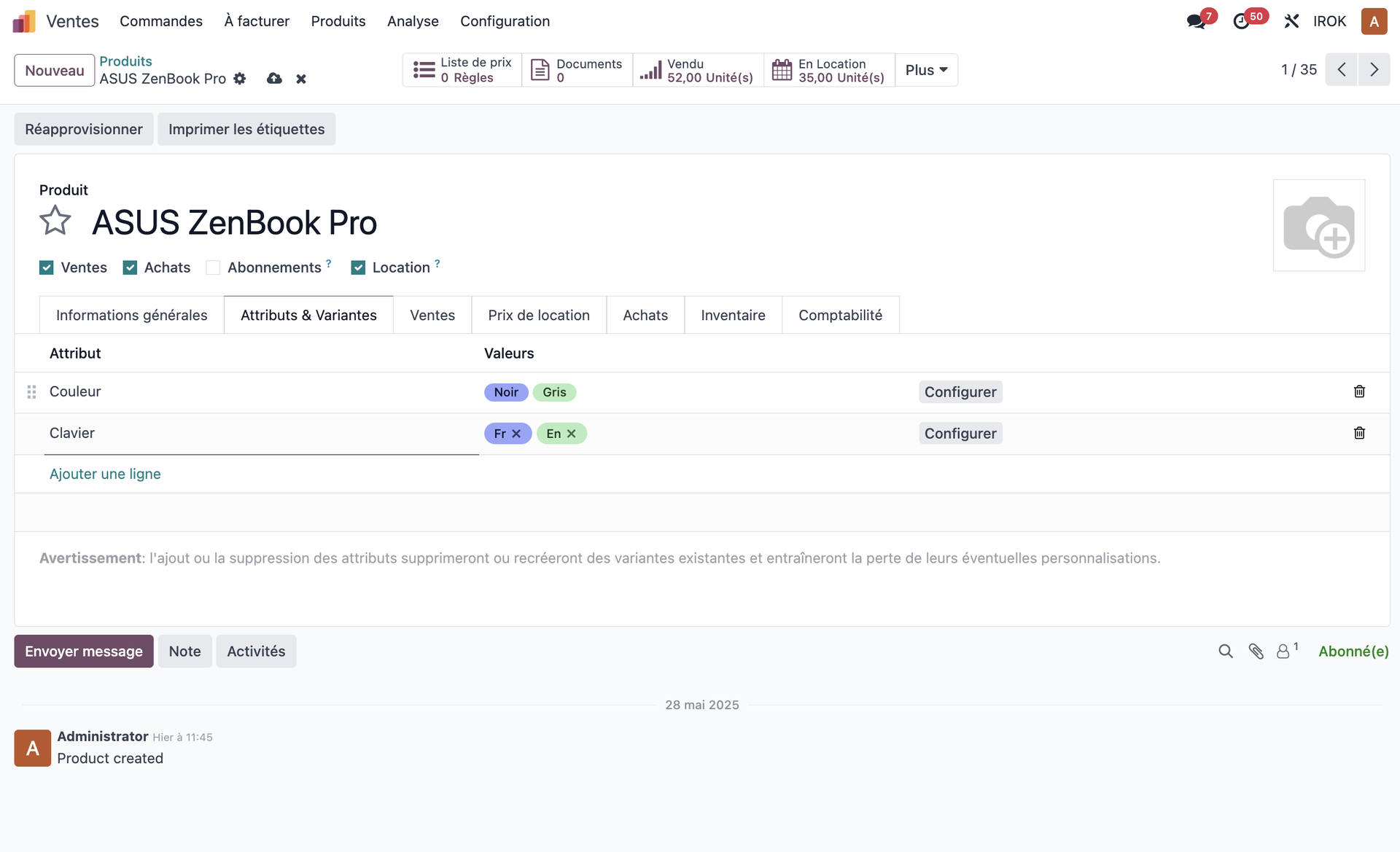The image size is (1400, 852).
Task: Save the record manually with cloud icon
Action: point(274,79)
